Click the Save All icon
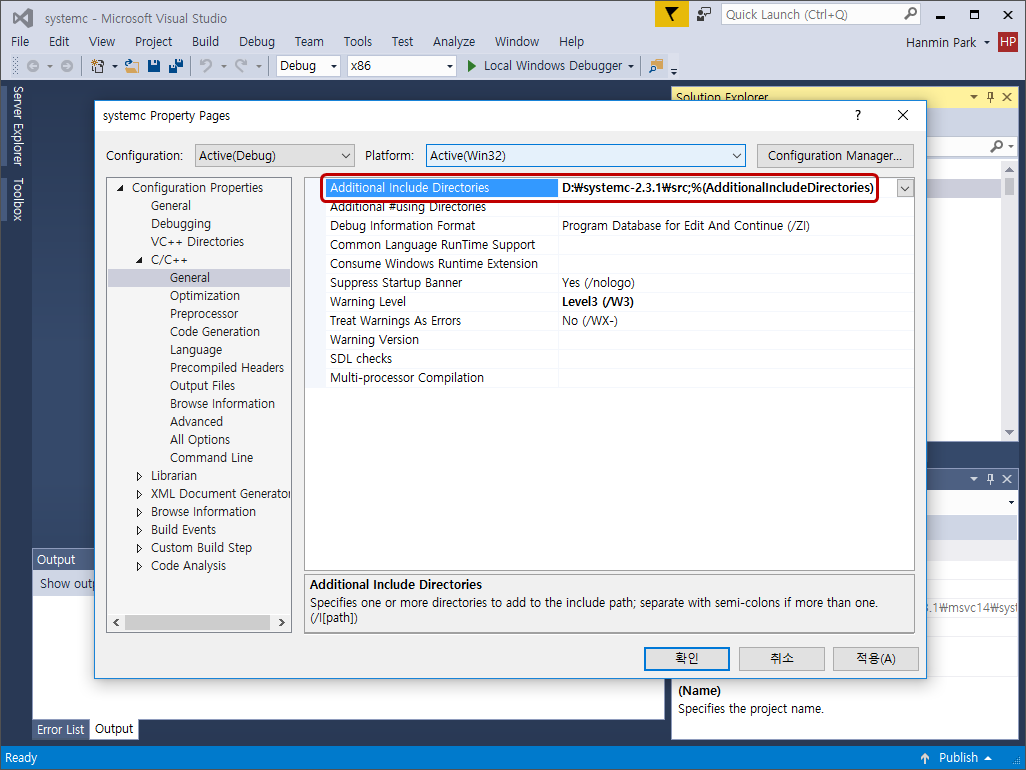This screenshot has width=1026, height=770. [x=176, y=66]
